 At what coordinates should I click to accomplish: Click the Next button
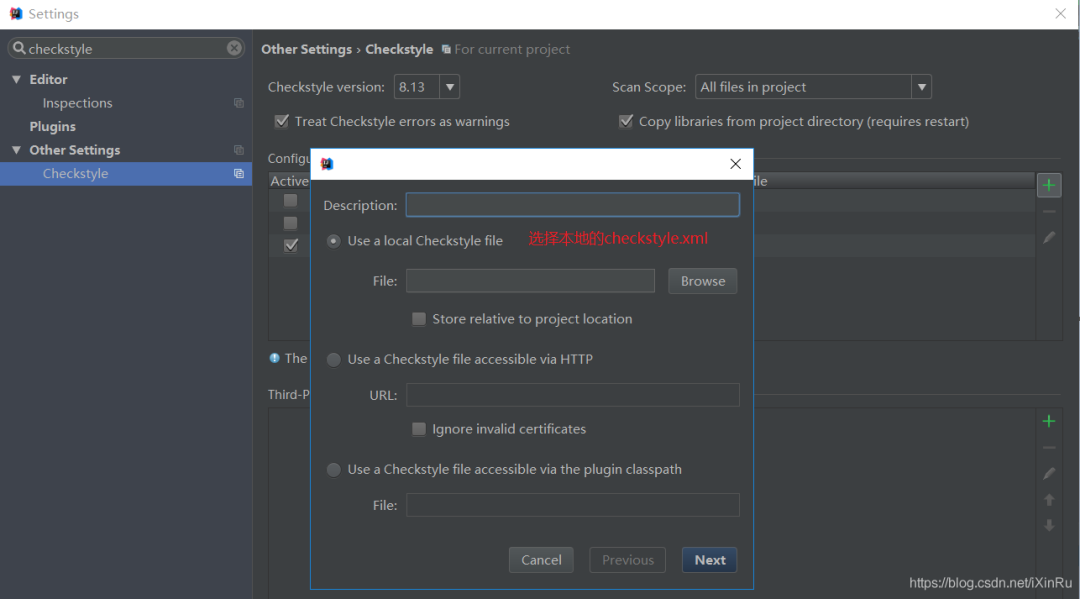point(709,560)
